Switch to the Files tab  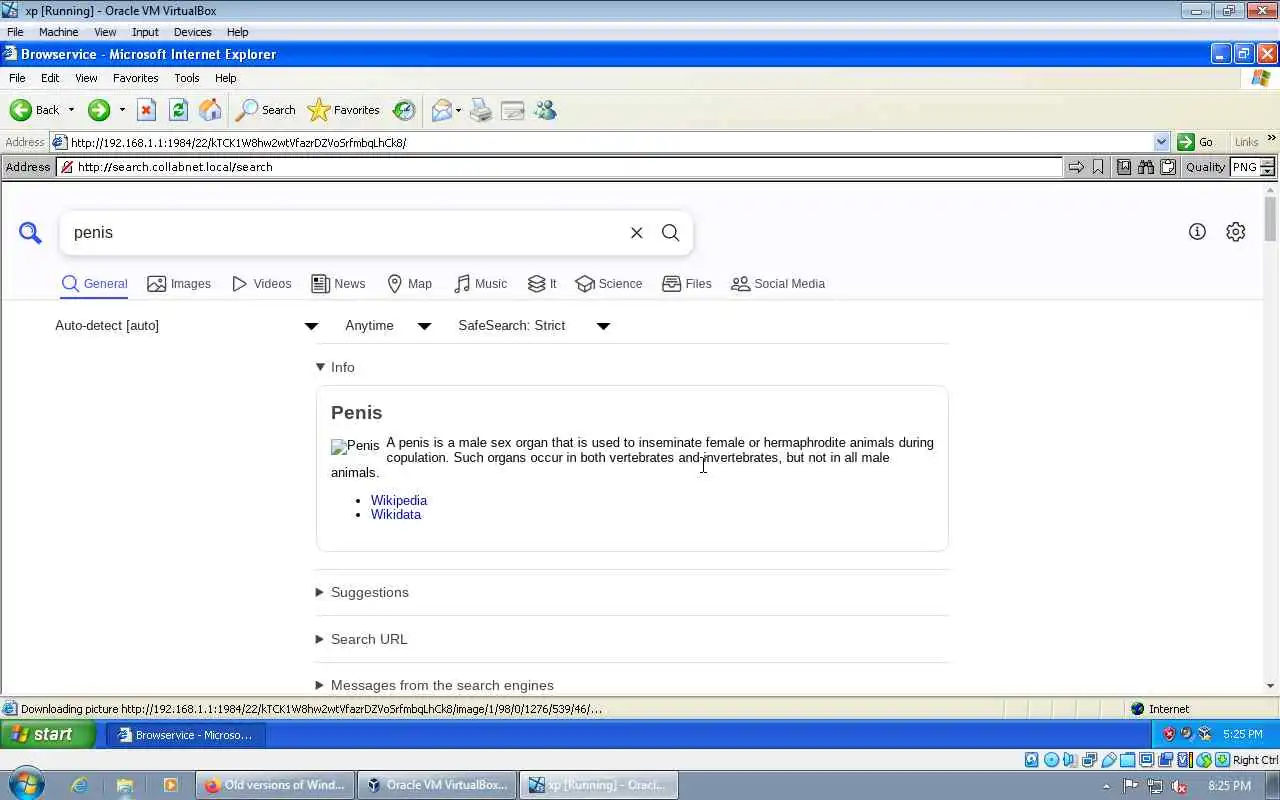pos(687,284)
